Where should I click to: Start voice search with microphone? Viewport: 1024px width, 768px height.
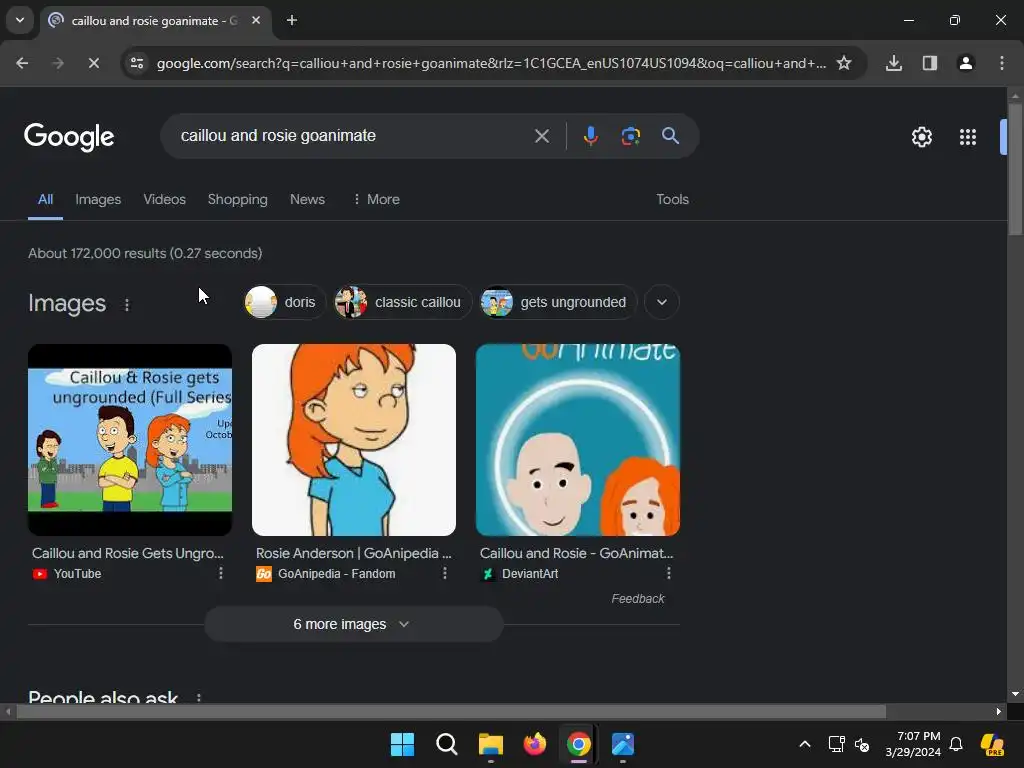[590, 136]
